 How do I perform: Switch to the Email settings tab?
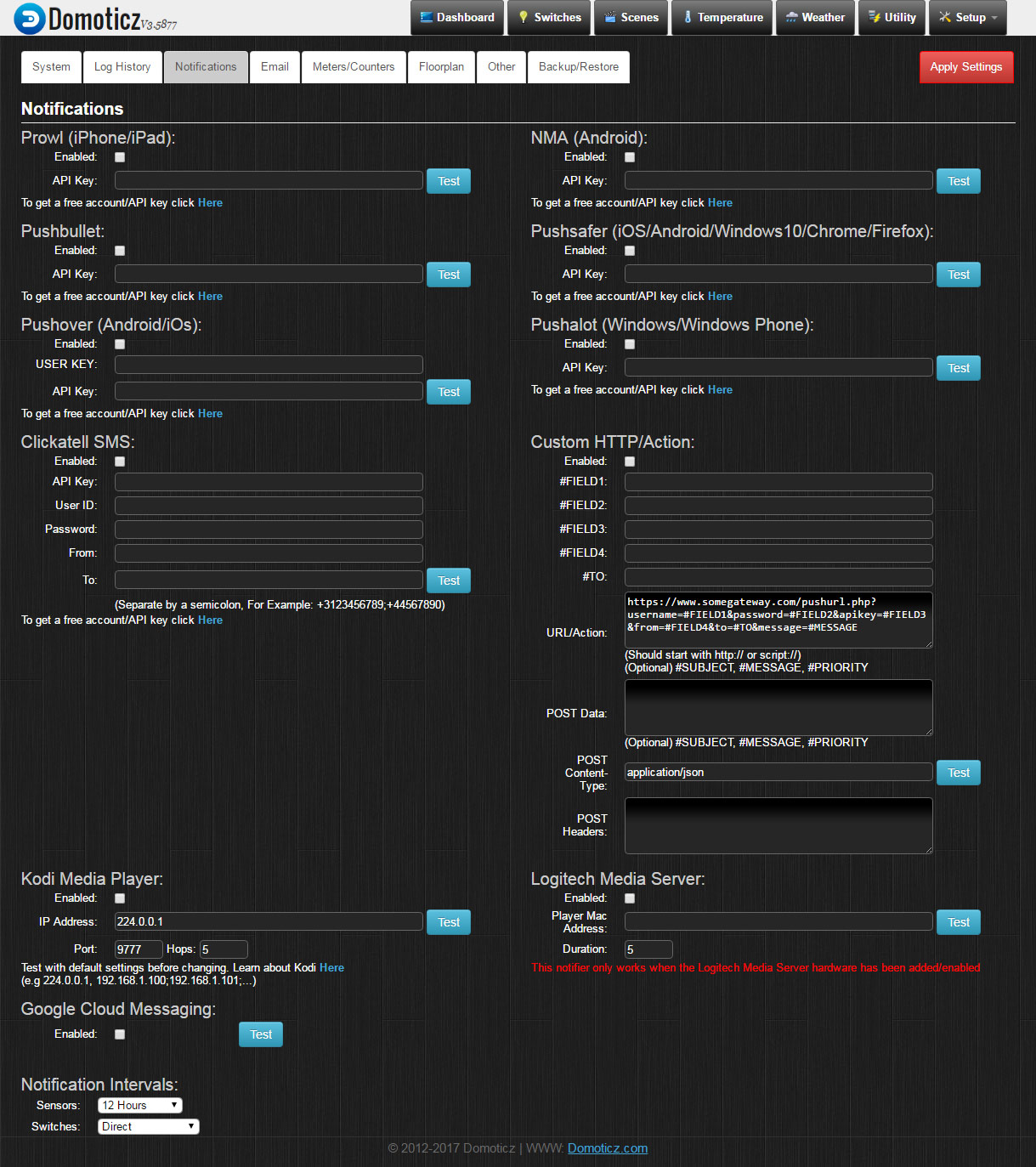click(x=275, y=67)
